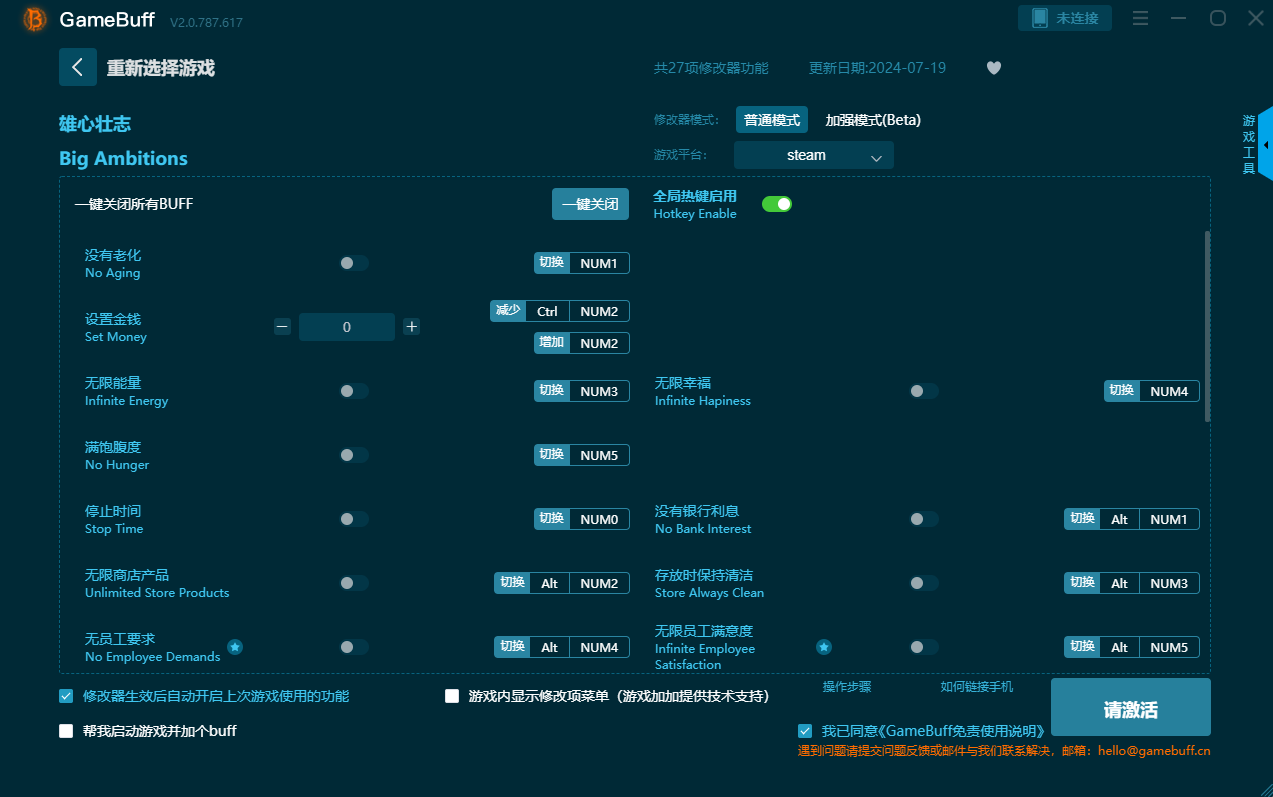
Task: Click the star badge beside No Employee Demands
Action: pyautogui.click(x=235, y=647)
